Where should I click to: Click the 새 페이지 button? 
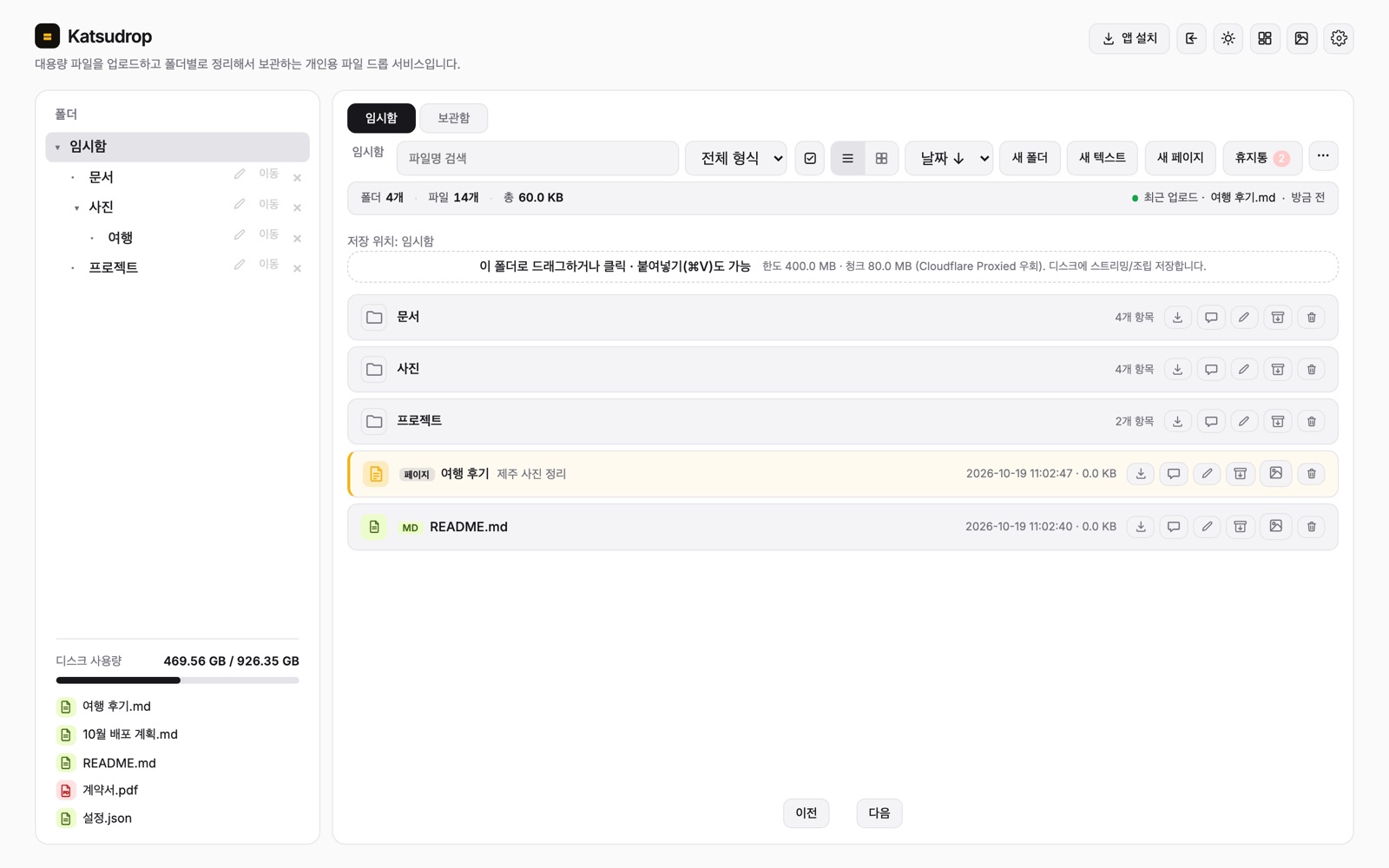[x=1181, y=158]
